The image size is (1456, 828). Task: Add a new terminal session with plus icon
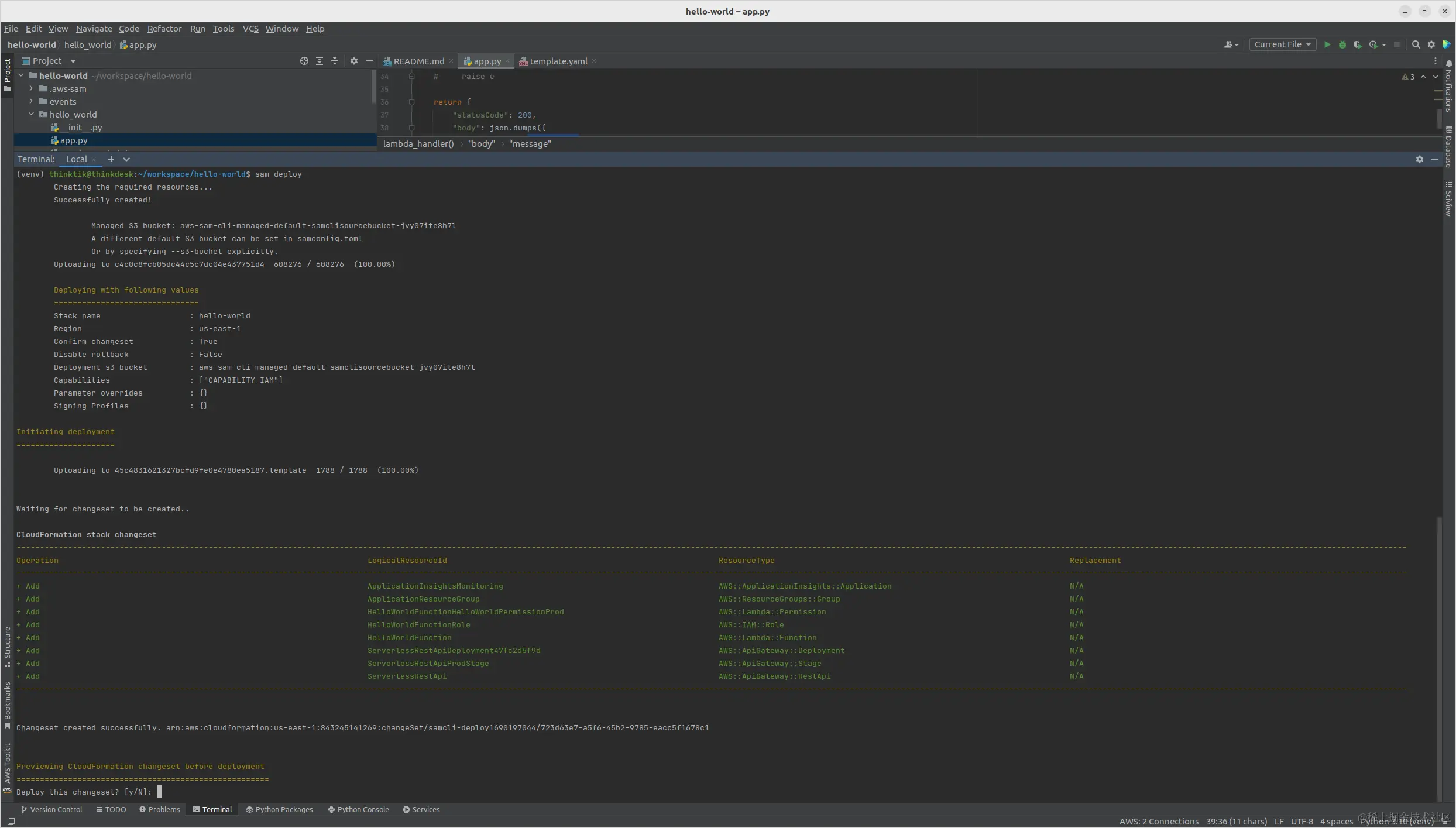(x=111, y=159)
